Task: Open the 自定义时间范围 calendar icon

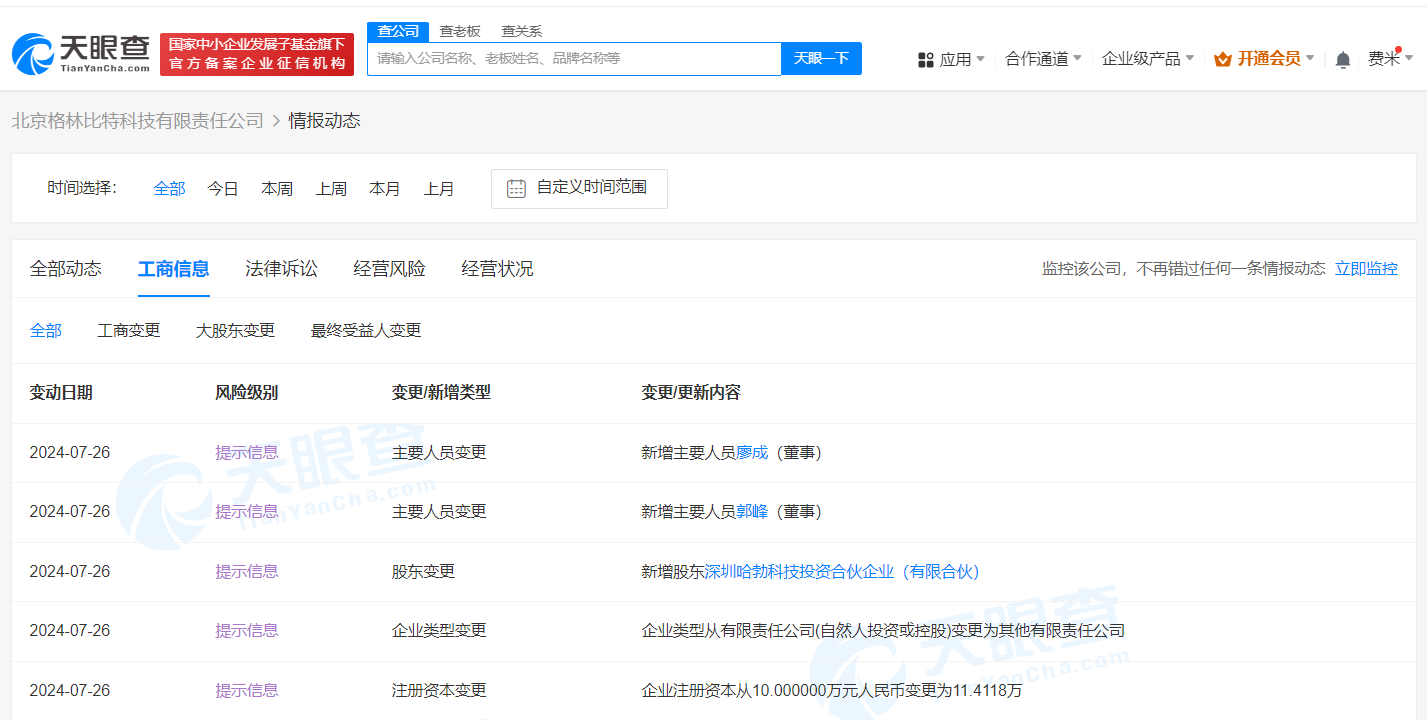Action: pyautogui.click(x=515, y=188)
